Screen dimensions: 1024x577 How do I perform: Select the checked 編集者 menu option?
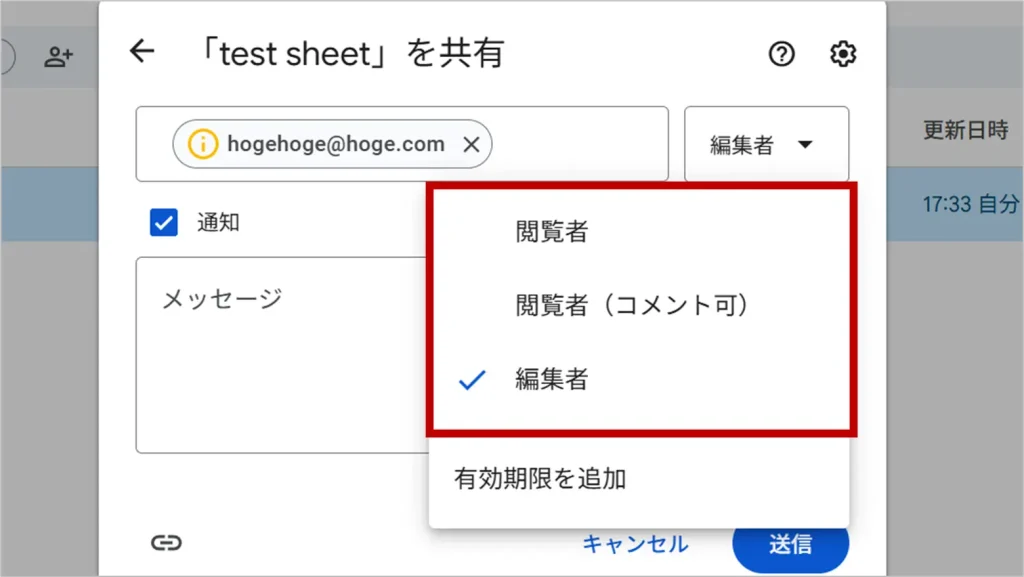552,379
